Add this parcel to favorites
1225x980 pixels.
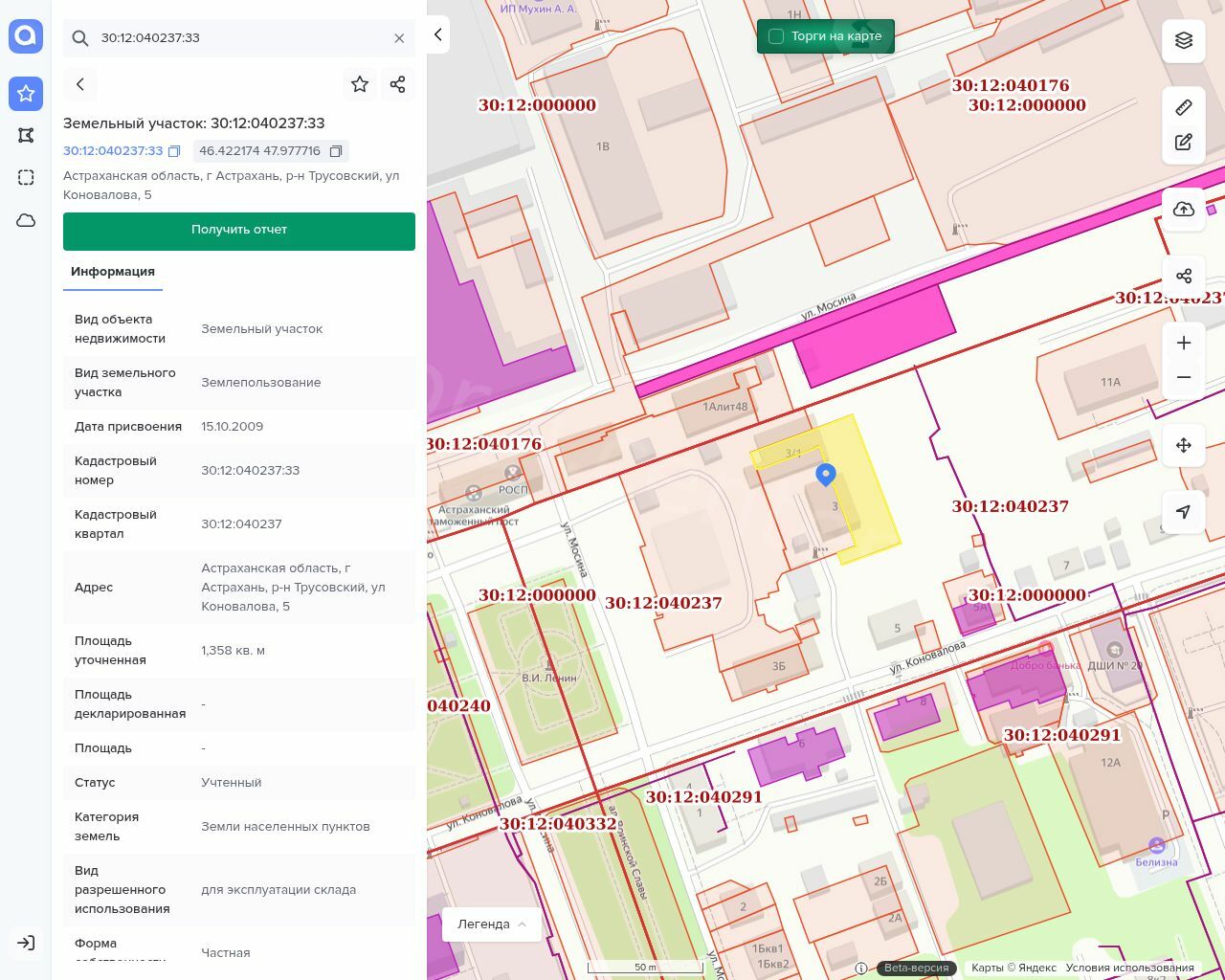point(360,84)
